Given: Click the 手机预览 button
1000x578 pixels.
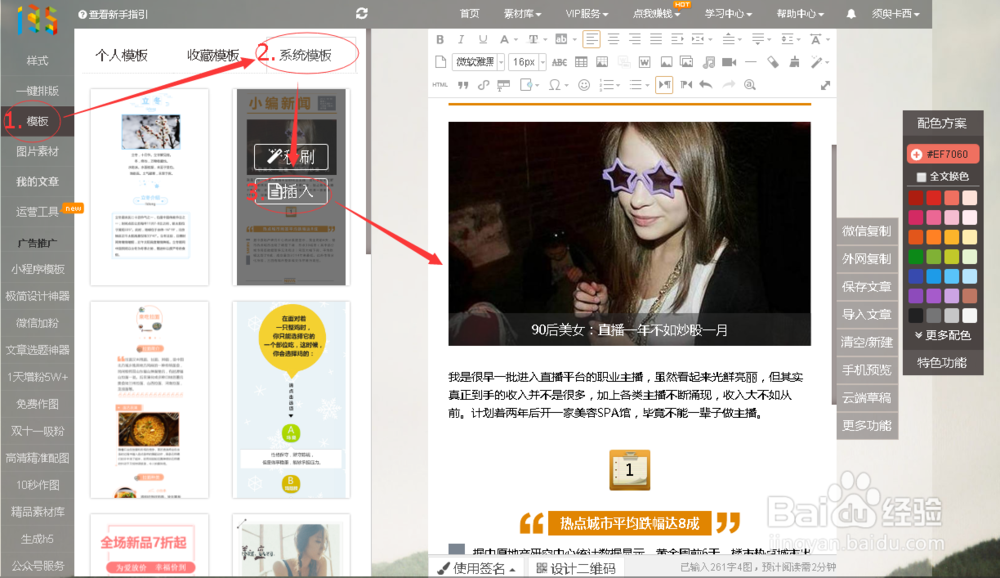Looking at the screenshot, I should tap(867, 370).
